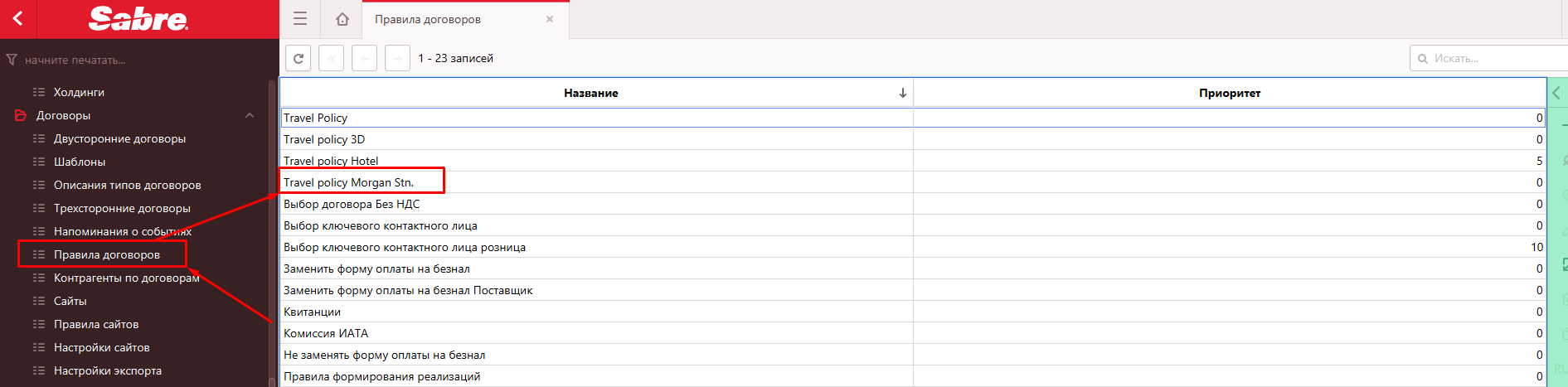Close the Правила договоров tab
Image resolution: width=1568 pixels, height=387 pixels.
(549, 19)
